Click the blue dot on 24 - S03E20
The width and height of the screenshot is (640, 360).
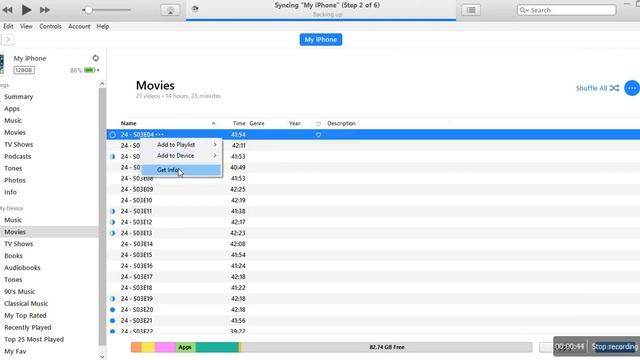coord(113,310)
